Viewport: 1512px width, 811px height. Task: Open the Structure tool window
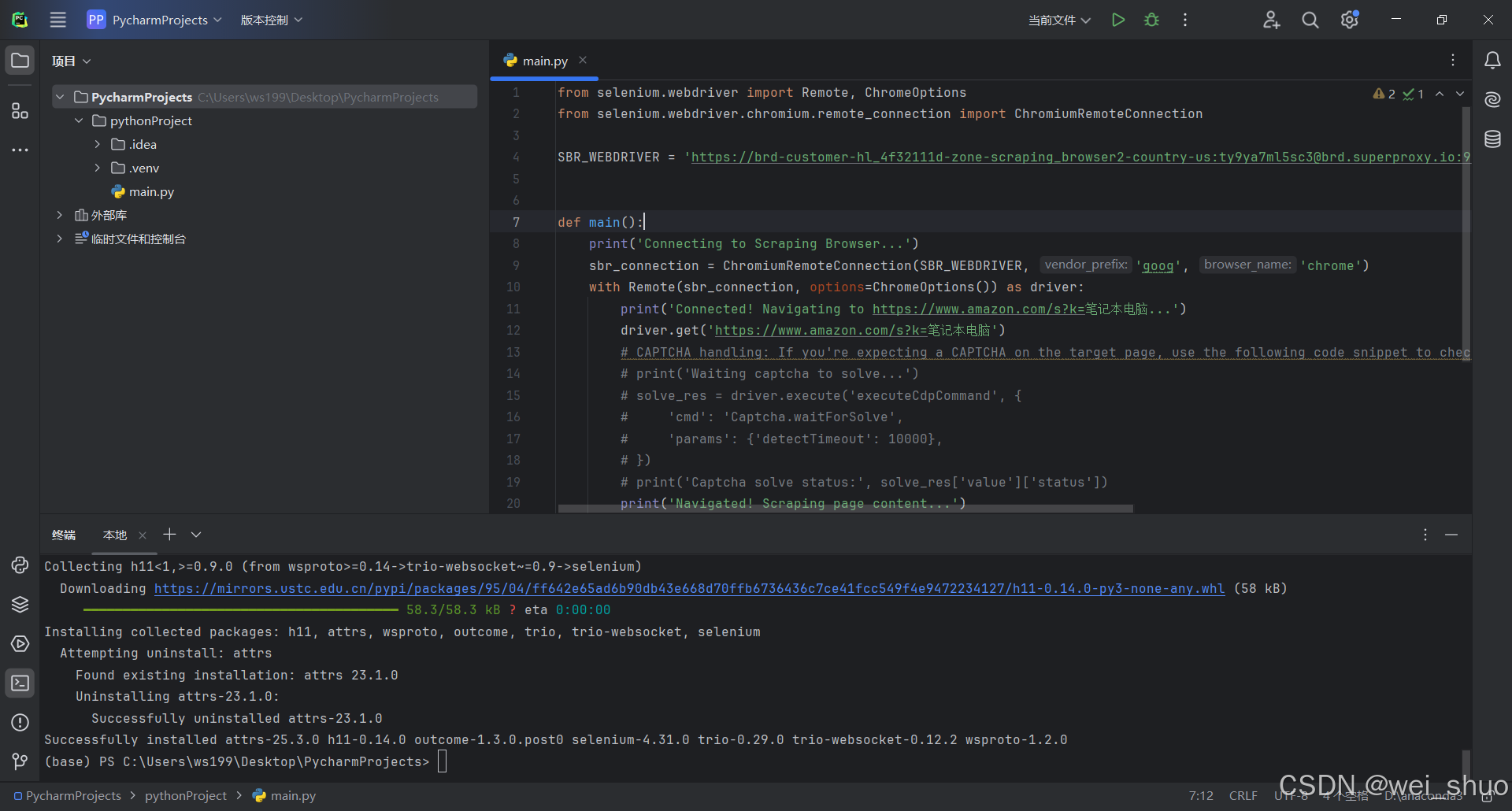[20, 111]
